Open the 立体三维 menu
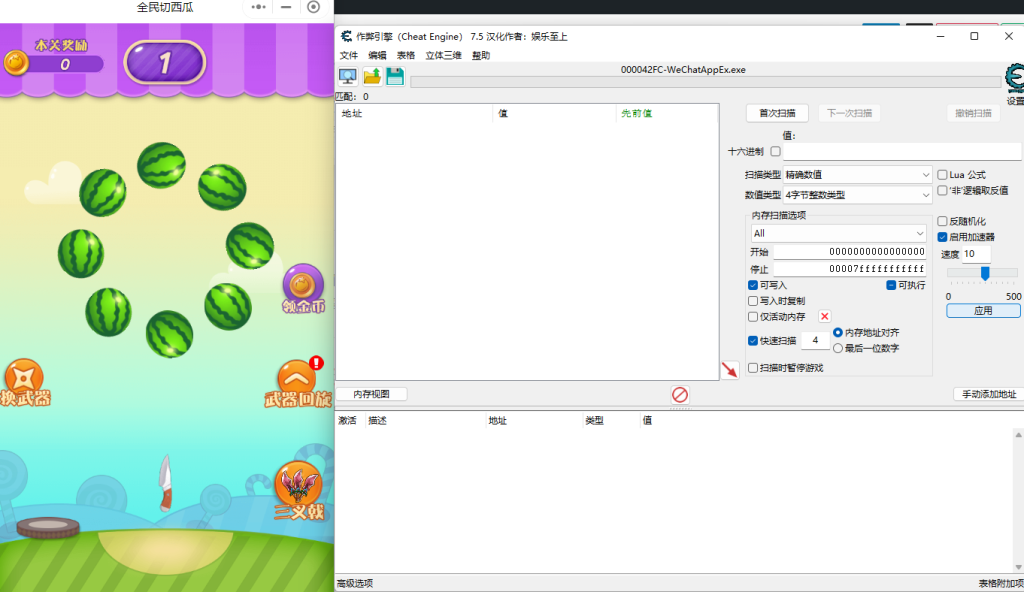Image resolution: width=1024 pixels, height=592 pixels. pyautogui.click(x=443, y=56)
